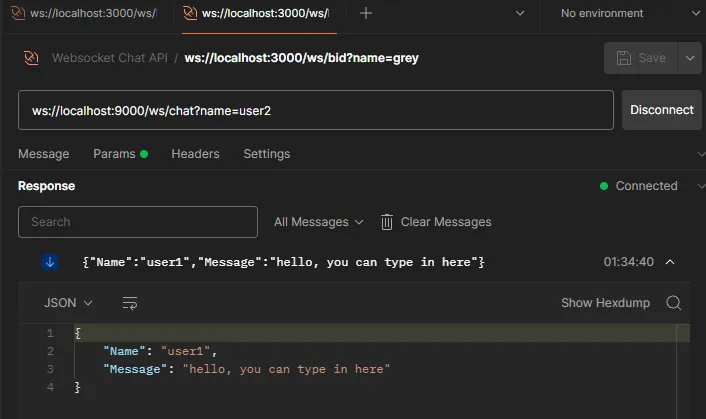Click the 01:34:40 message timestamp
The height and width of the screenshot is (419, 706).
(629, 262)
